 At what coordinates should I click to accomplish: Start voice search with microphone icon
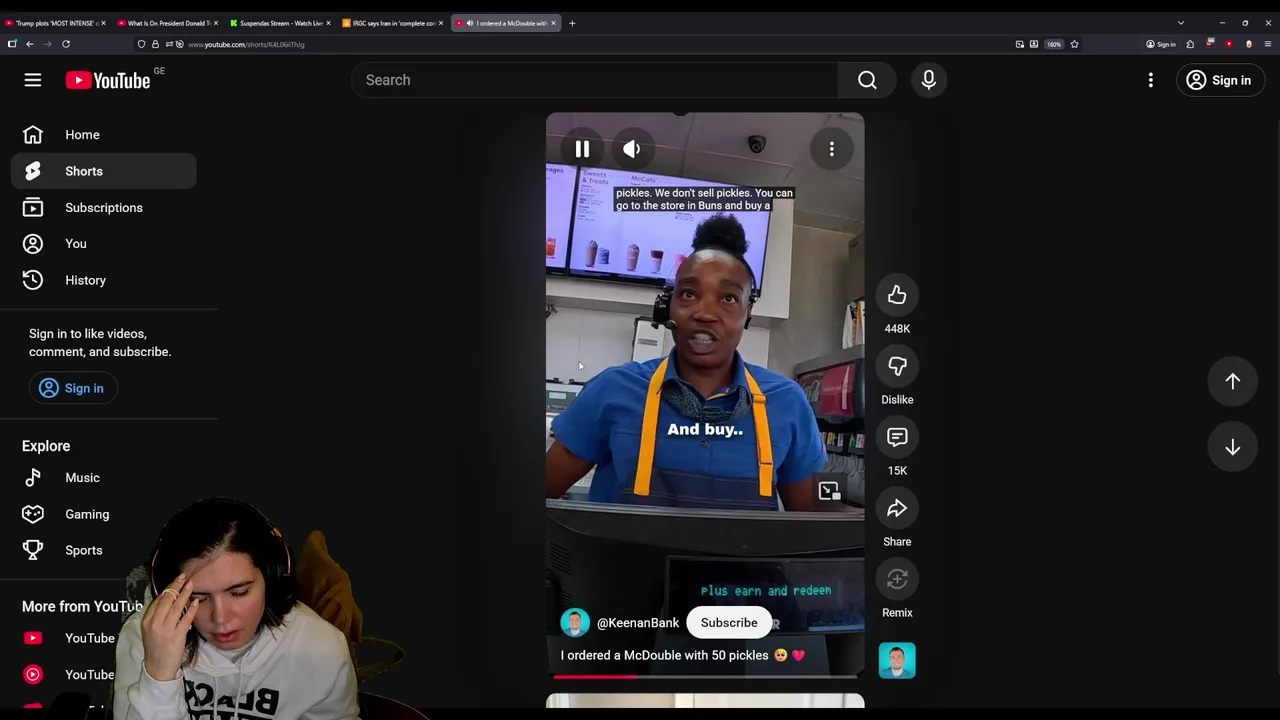[929, 80]
